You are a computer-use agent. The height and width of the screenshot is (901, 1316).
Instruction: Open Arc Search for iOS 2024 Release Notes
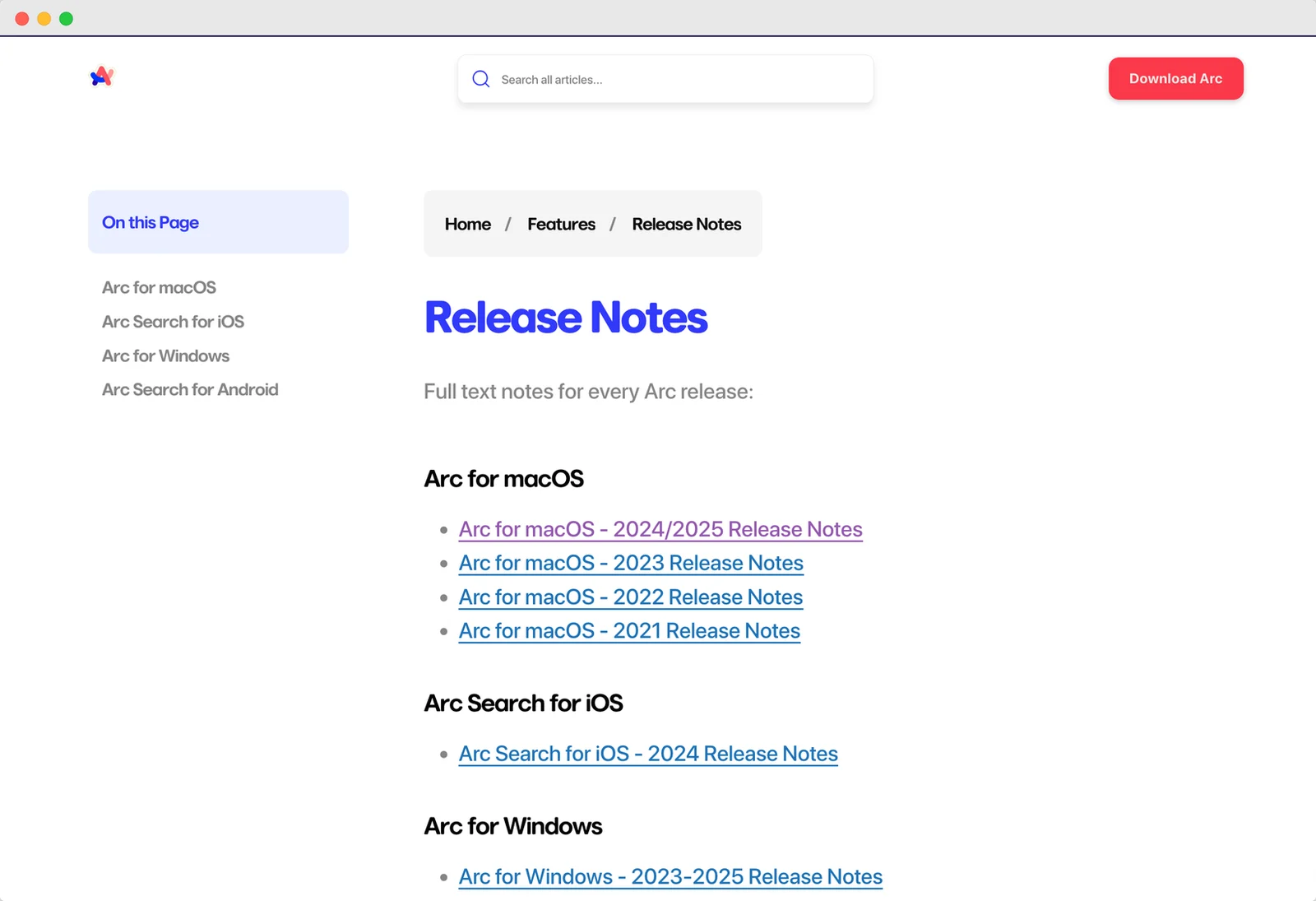(648, 754)
